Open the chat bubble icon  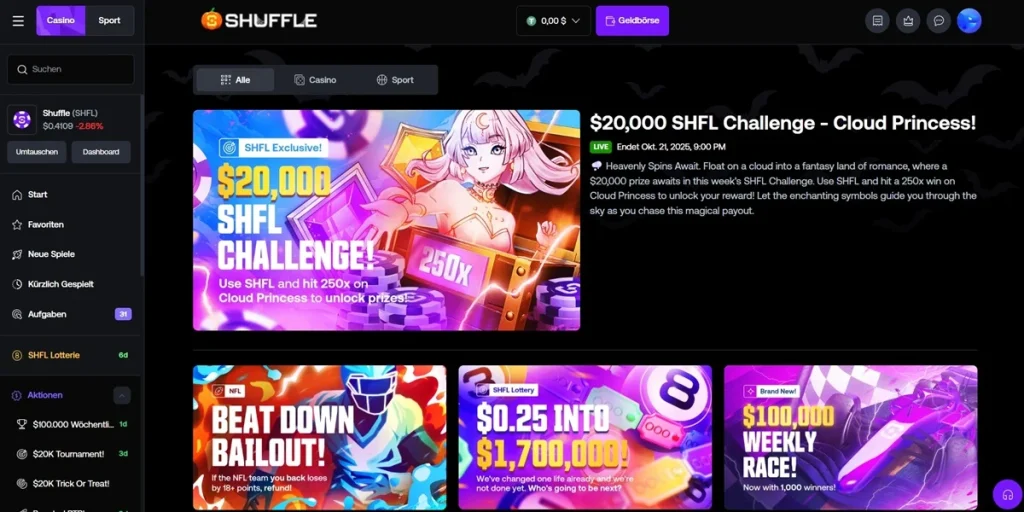(x=938, y=21)
